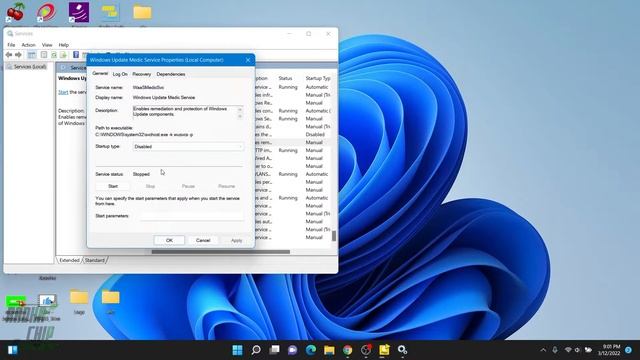Click the path to executable text
The width and height of the screenshot is (640, 360).
pos(144,134)
